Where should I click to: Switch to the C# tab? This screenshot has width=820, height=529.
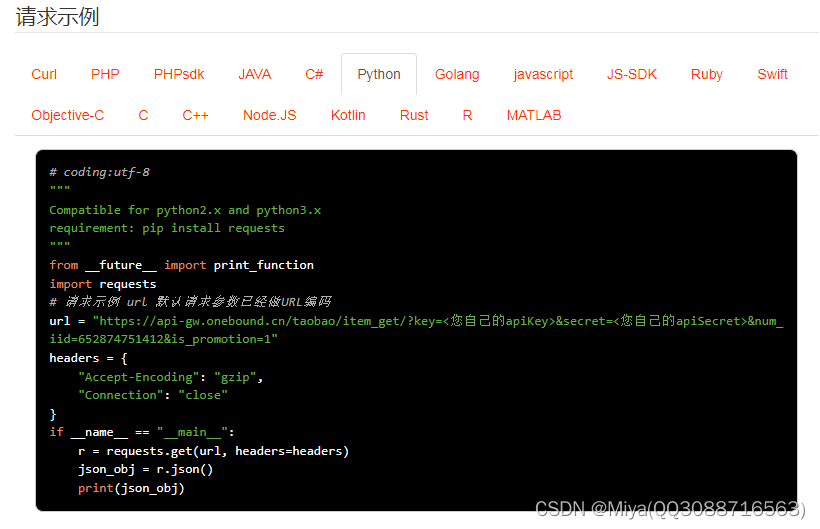click(x=314, y=74)
